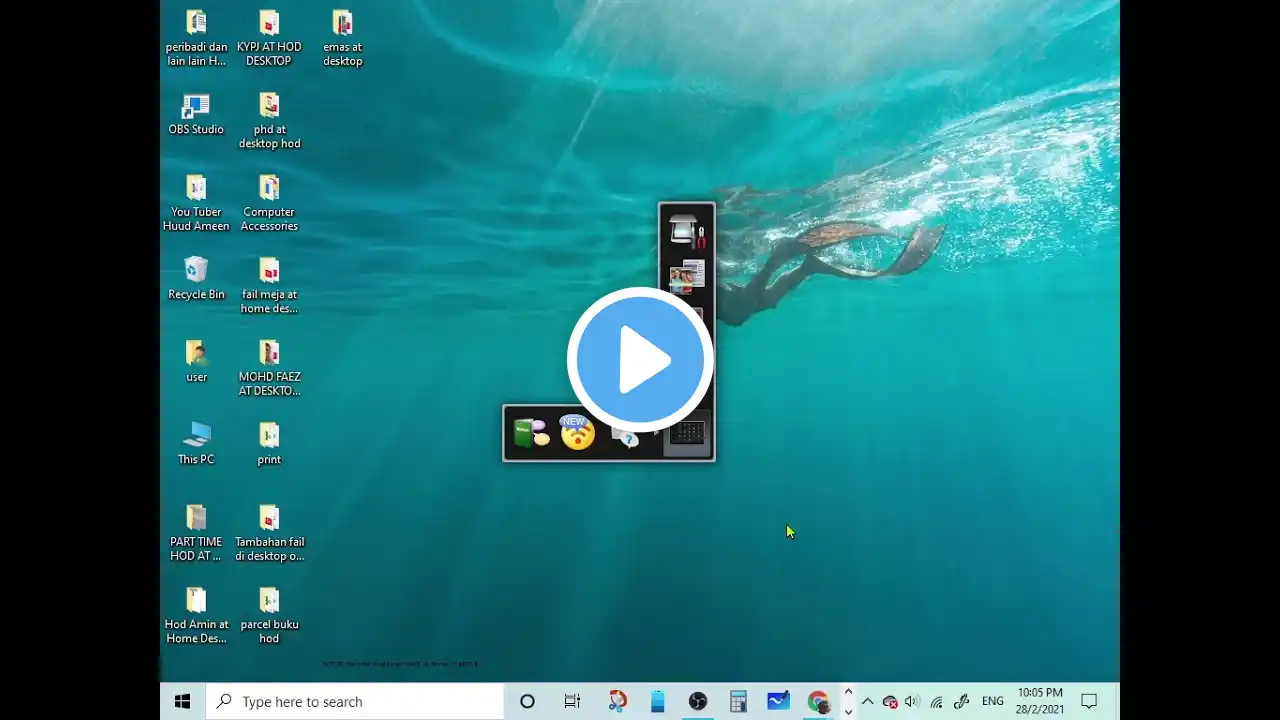Open the clock showing 10:05 PM

[1040, 701]
